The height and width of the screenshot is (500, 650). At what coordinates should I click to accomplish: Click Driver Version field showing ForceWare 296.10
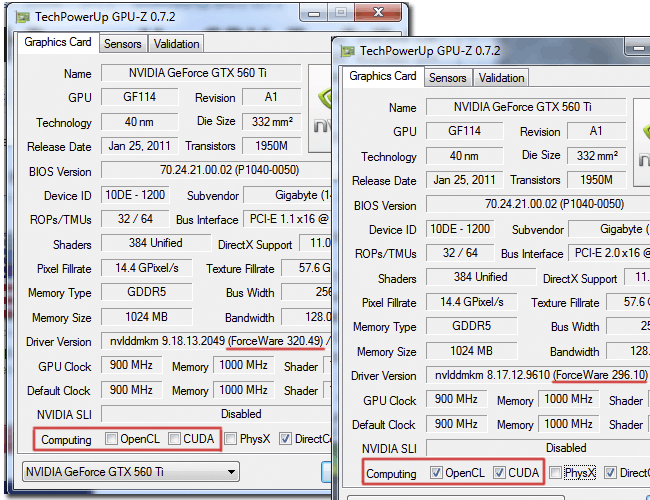click(x=538, y=375)
